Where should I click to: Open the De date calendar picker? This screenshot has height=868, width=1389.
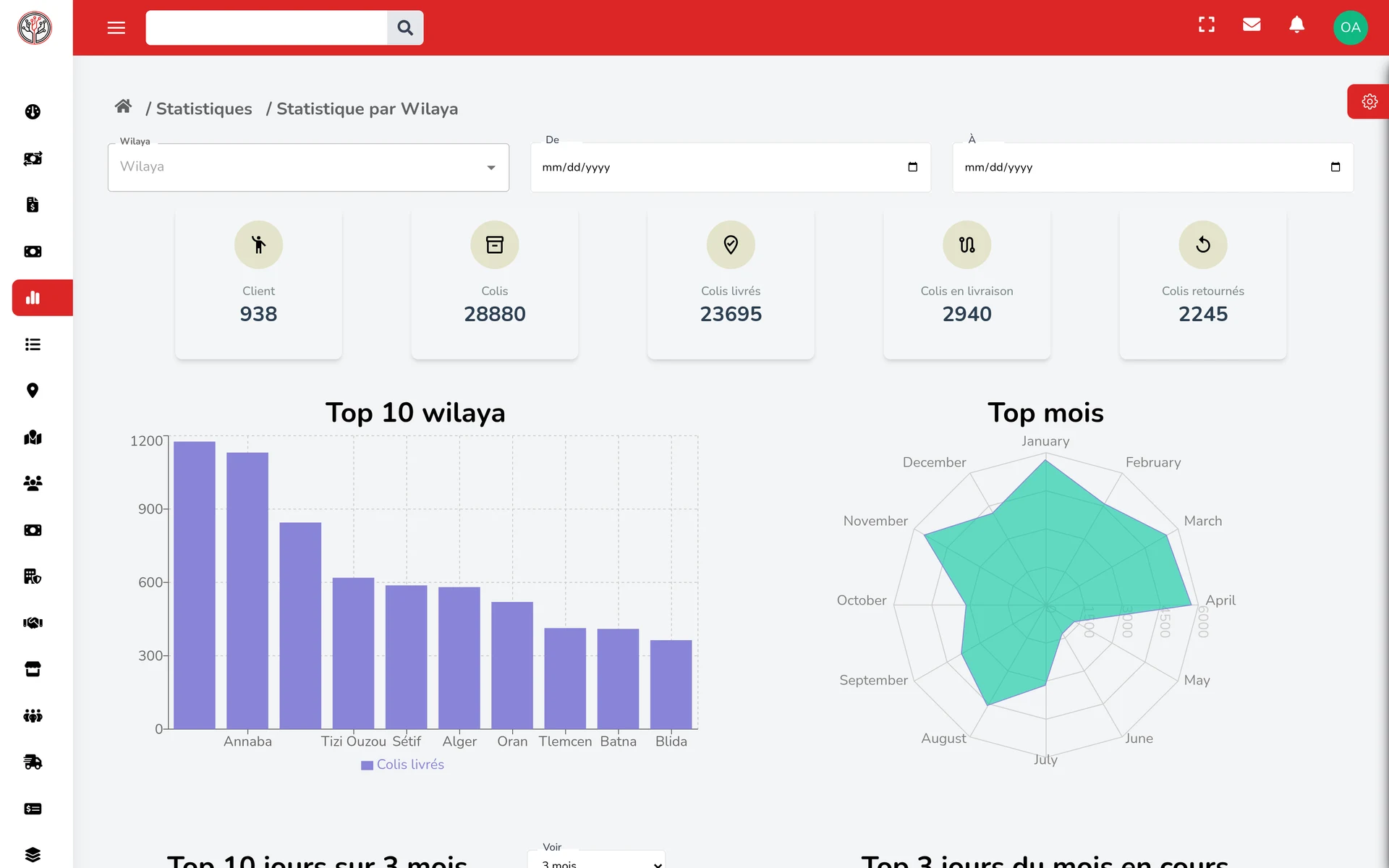click(912, 167)
